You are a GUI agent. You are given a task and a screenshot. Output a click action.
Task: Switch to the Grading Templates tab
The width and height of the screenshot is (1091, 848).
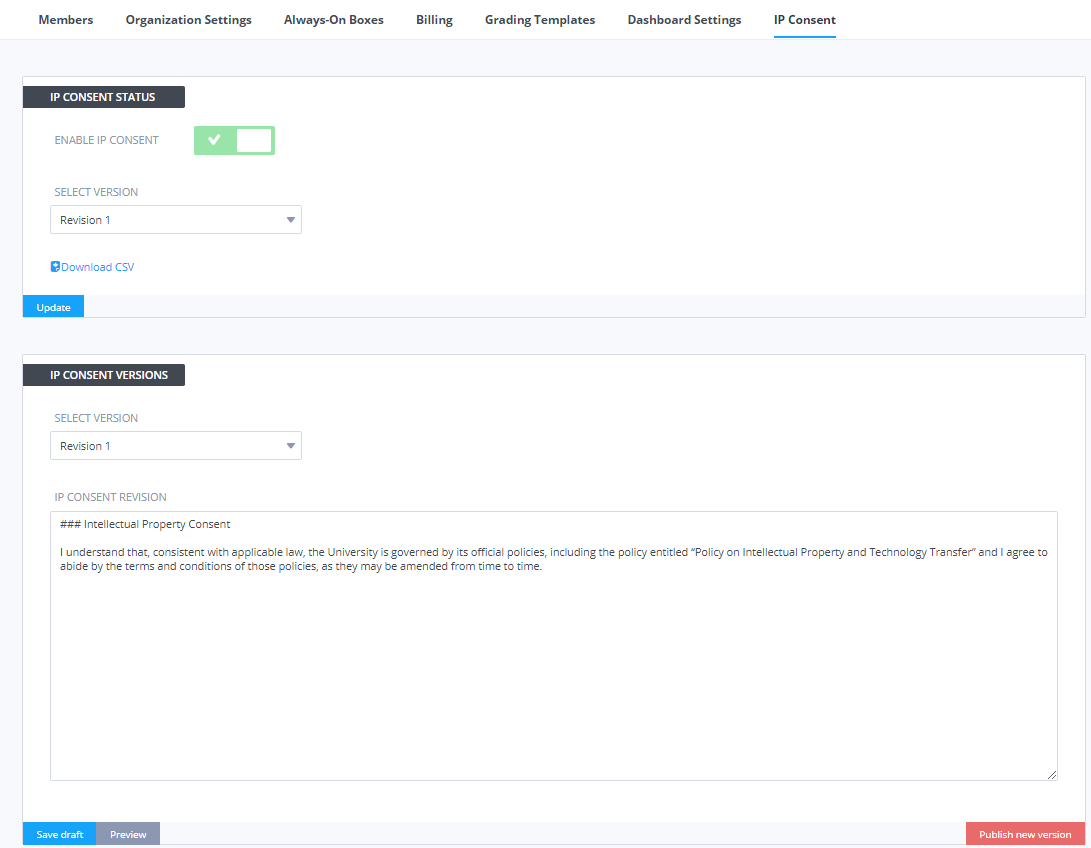click(x=540, y=20)
